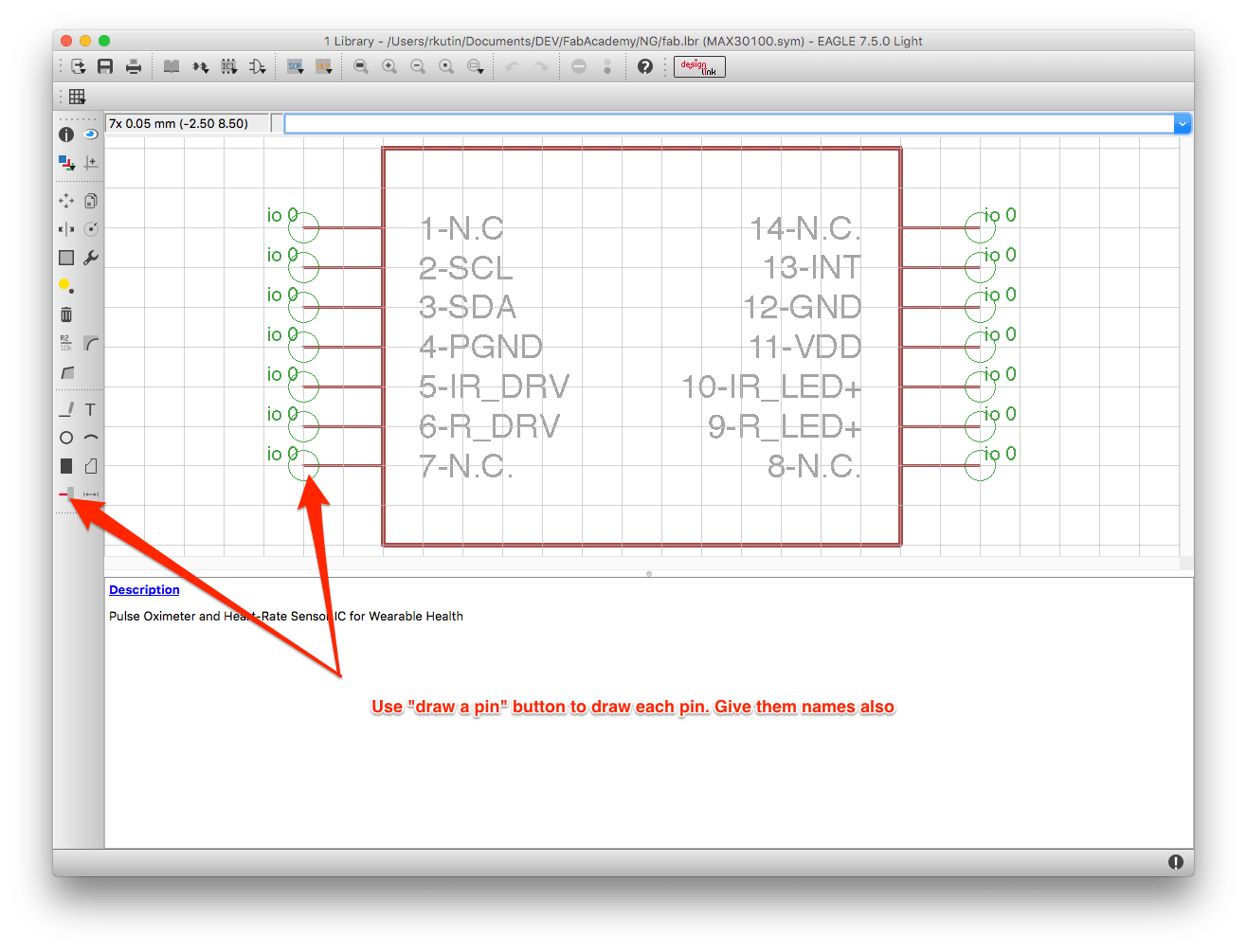
Task: Click the designlink button
Action: point(699,66)
